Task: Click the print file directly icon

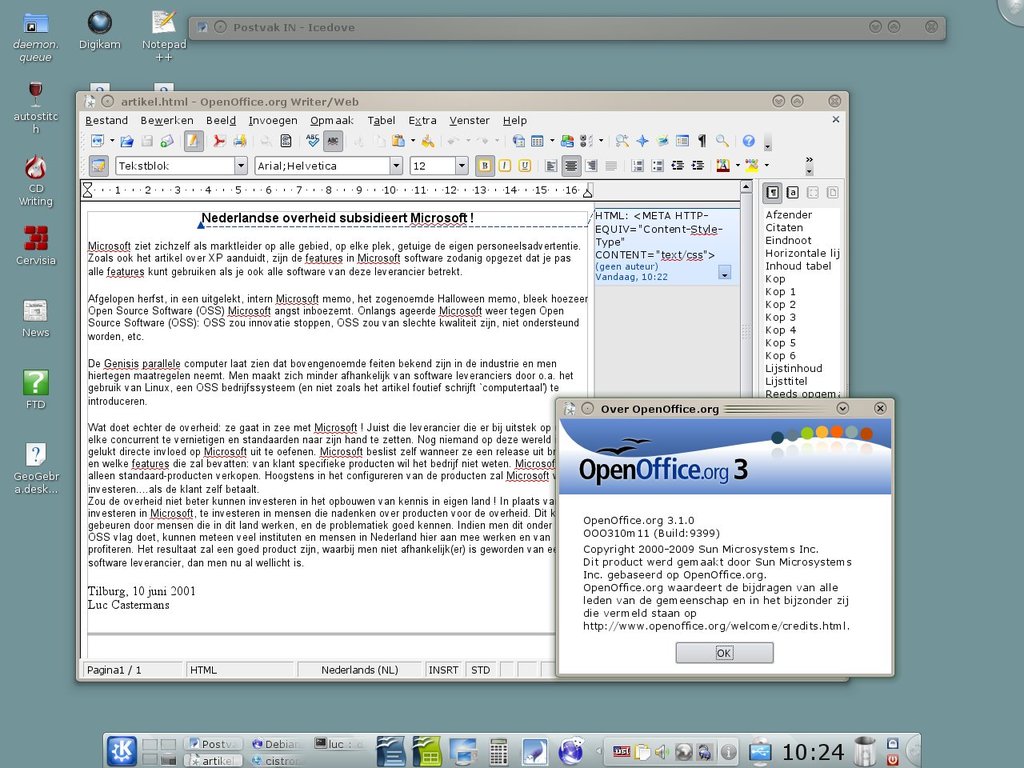Action: (x=240, y=141)
